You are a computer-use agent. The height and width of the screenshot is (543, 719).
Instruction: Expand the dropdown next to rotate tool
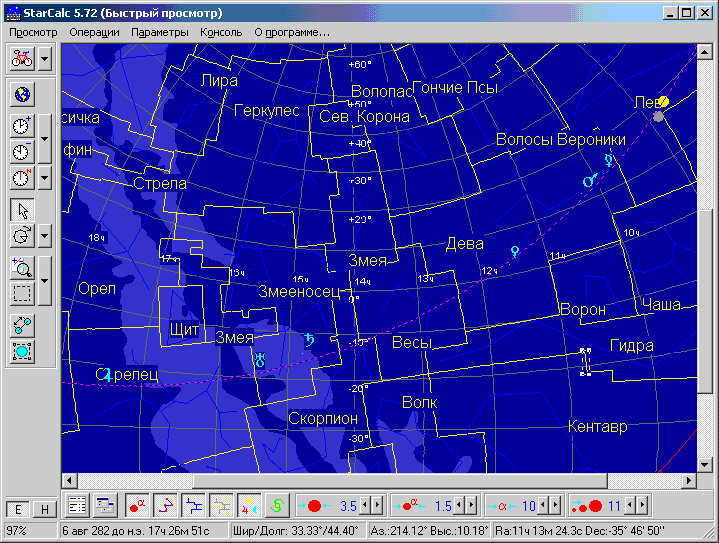(45, 237)
